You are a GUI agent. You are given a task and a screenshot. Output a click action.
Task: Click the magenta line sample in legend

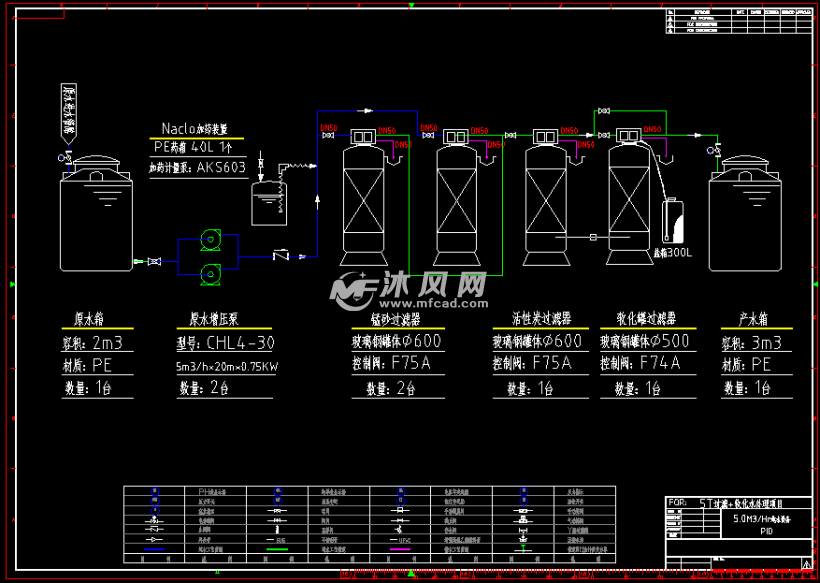[x=398, y=550]
